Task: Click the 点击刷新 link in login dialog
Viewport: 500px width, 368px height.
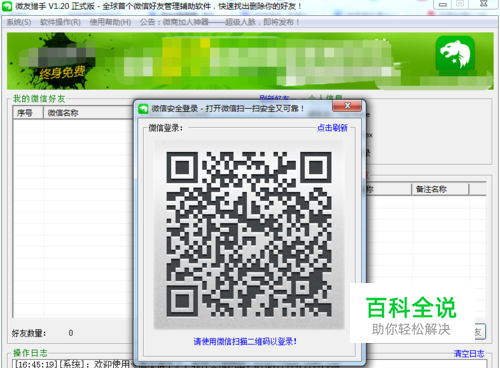Action: (332, 128)
